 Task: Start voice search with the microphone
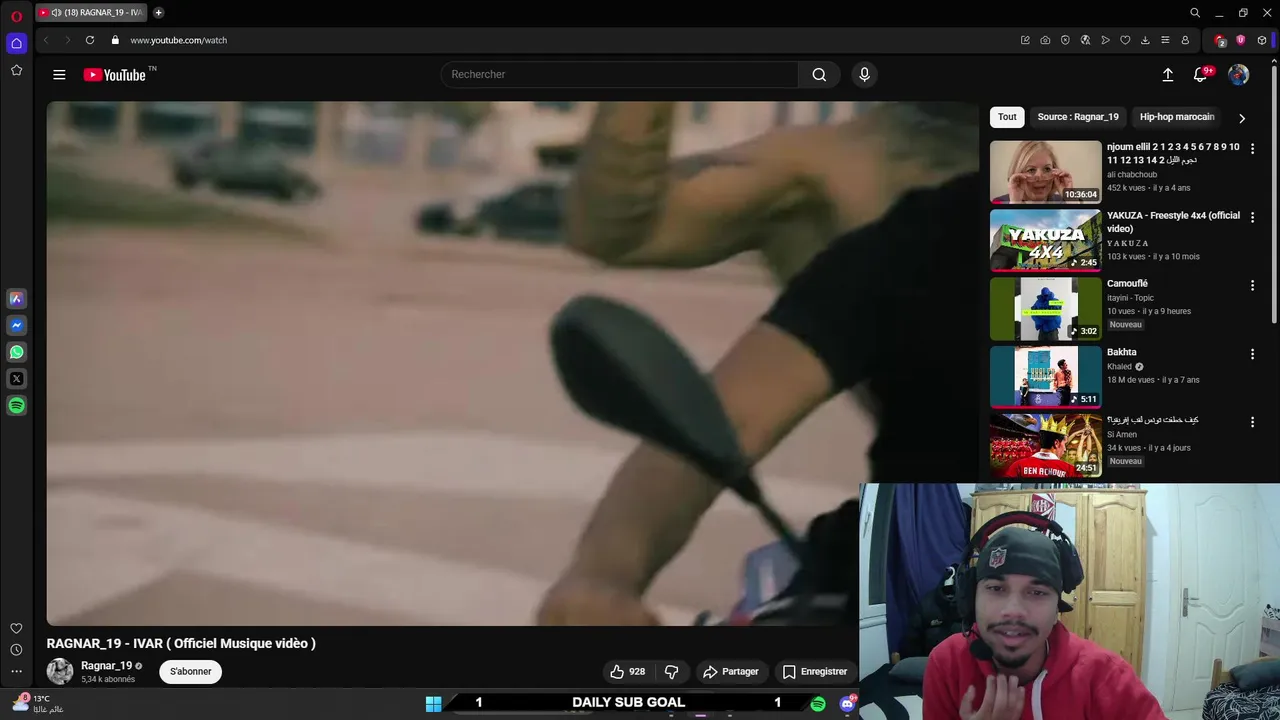coord(864,74)
